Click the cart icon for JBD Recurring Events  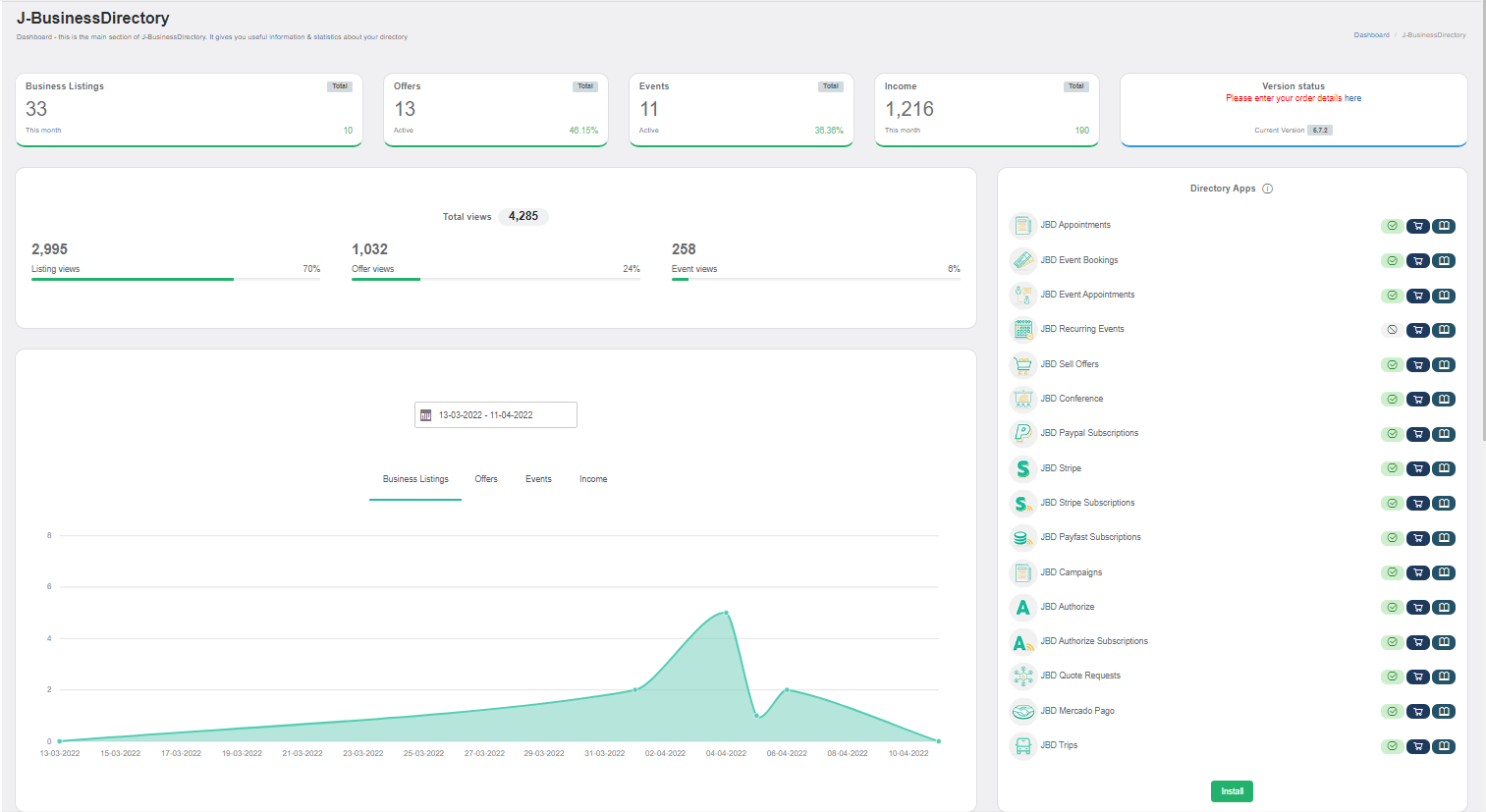(x=1417, y=330)
